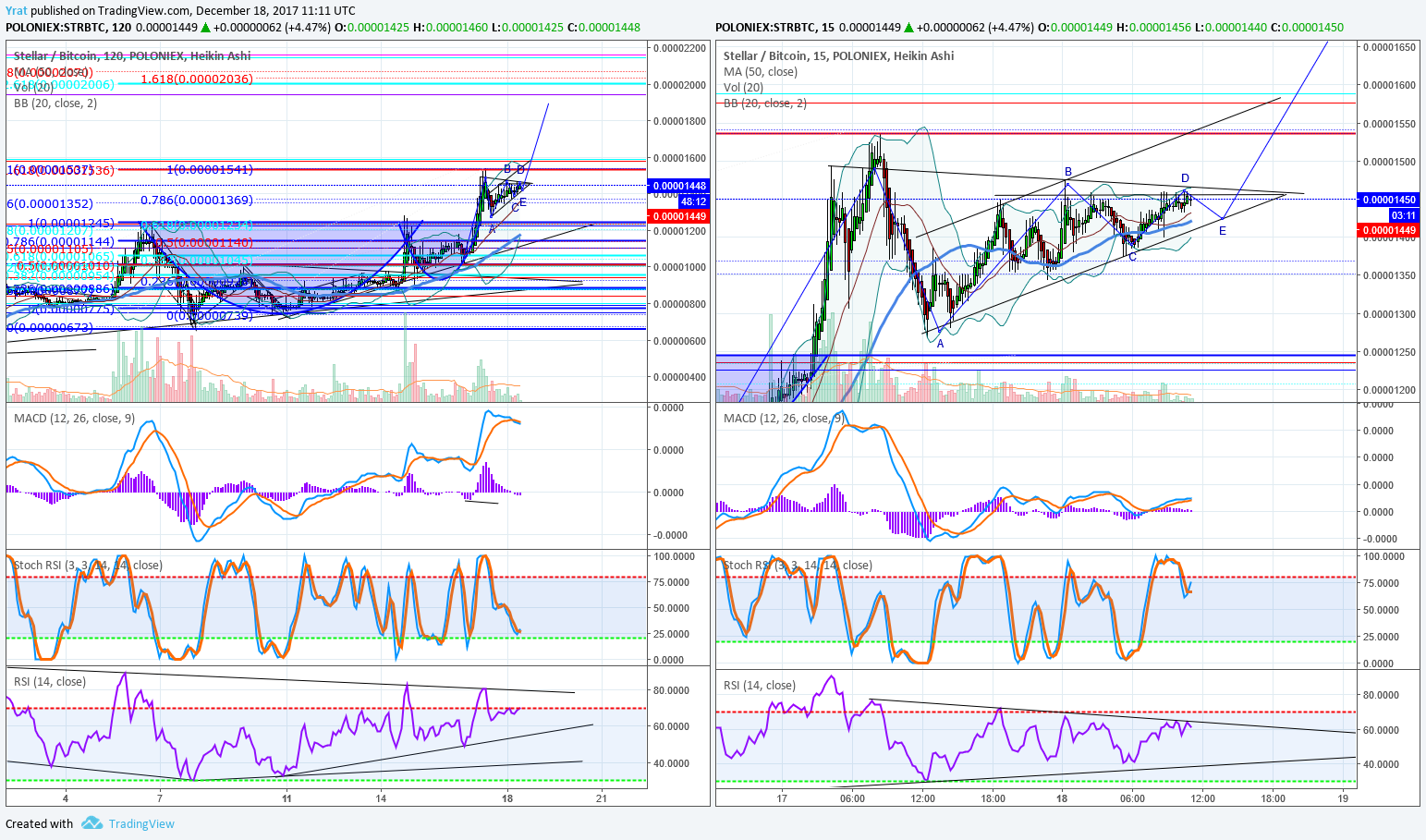
Task: Click 0.00001650 on the right price axis
Action: [1389, 47]
